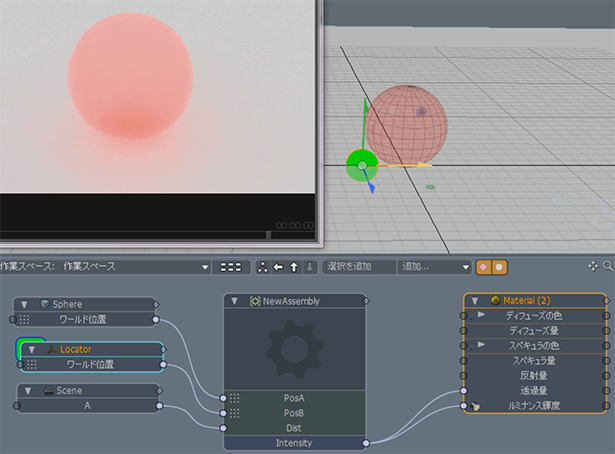The width and height of the screenshot is (615, 454).
Task: Select the Locator node title
Action: point(75,349)
